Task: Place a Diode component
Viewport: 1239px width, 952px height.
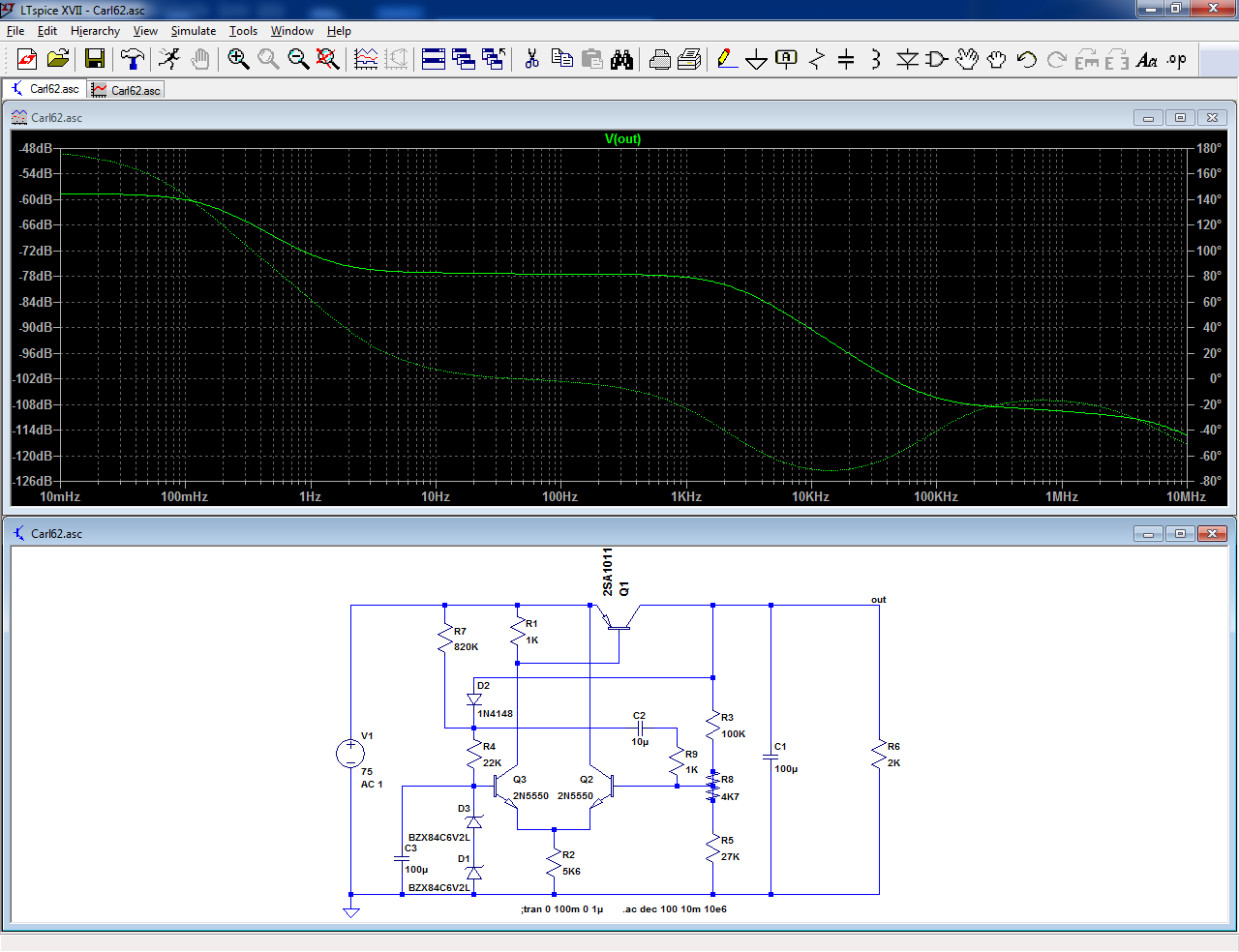Action: tap(907, 60)
